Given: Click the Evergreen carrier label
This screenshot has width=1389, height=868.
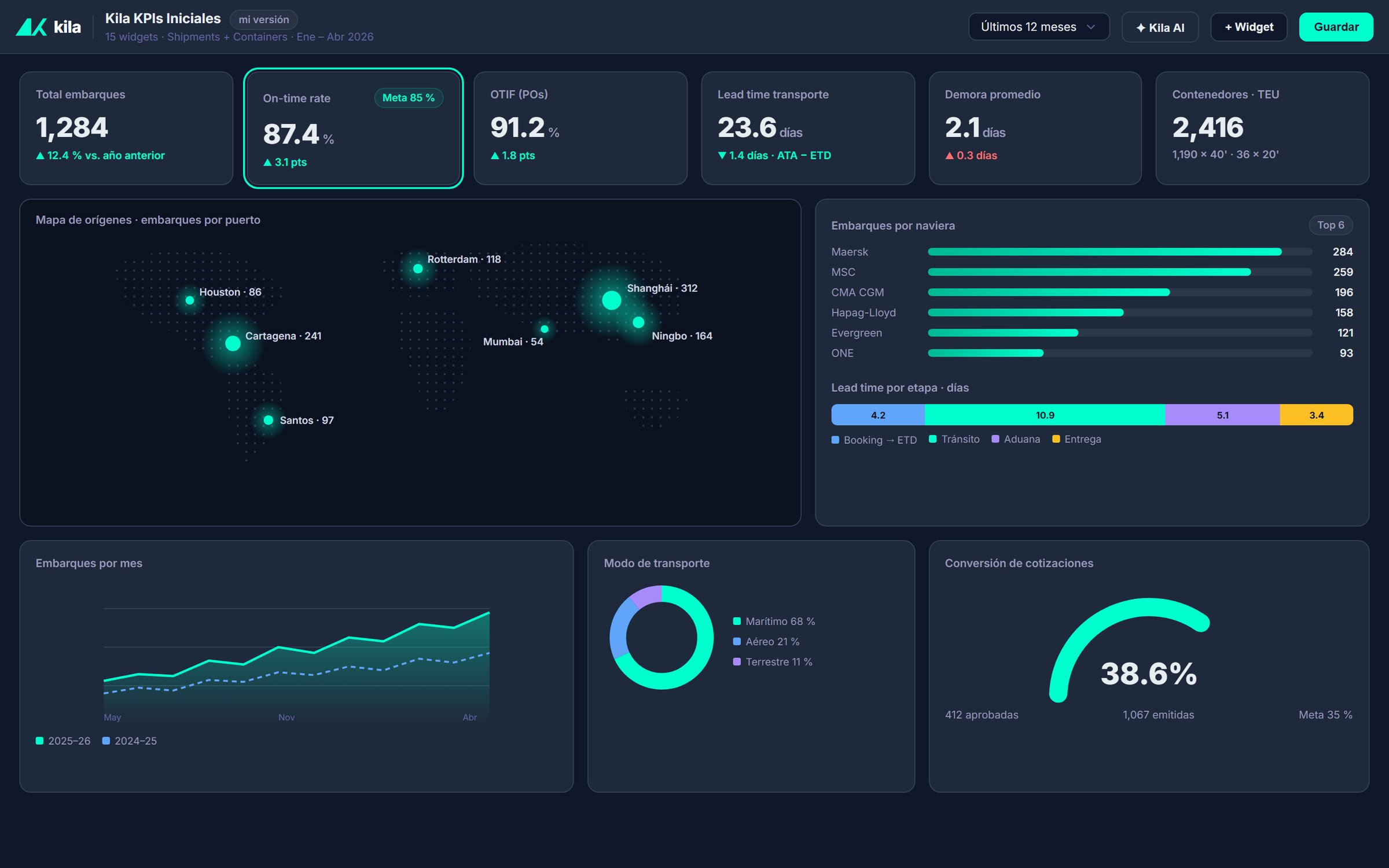Looking at the screenshot, I should [857, 333].
